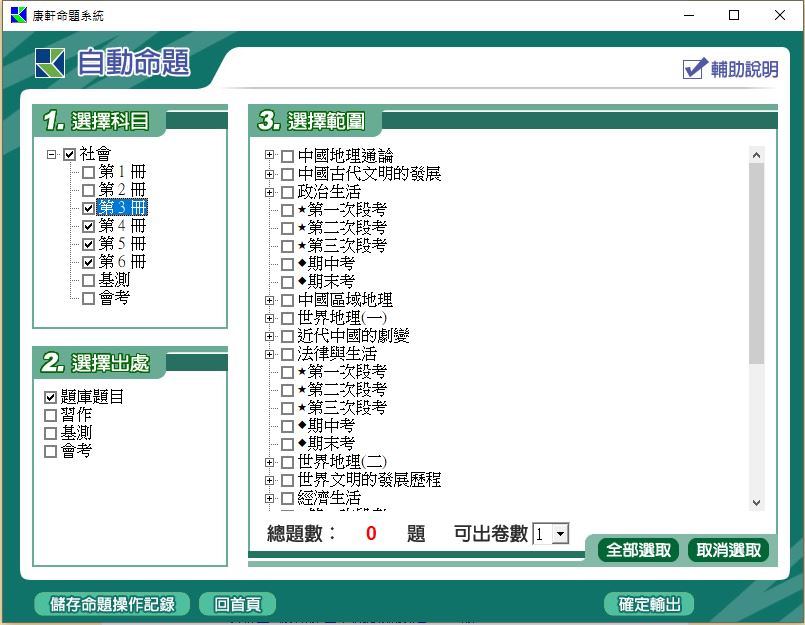The image size is (805, 625).
Task: Check the 中國地理通論 range checkbox
Action: click(288, 157)
